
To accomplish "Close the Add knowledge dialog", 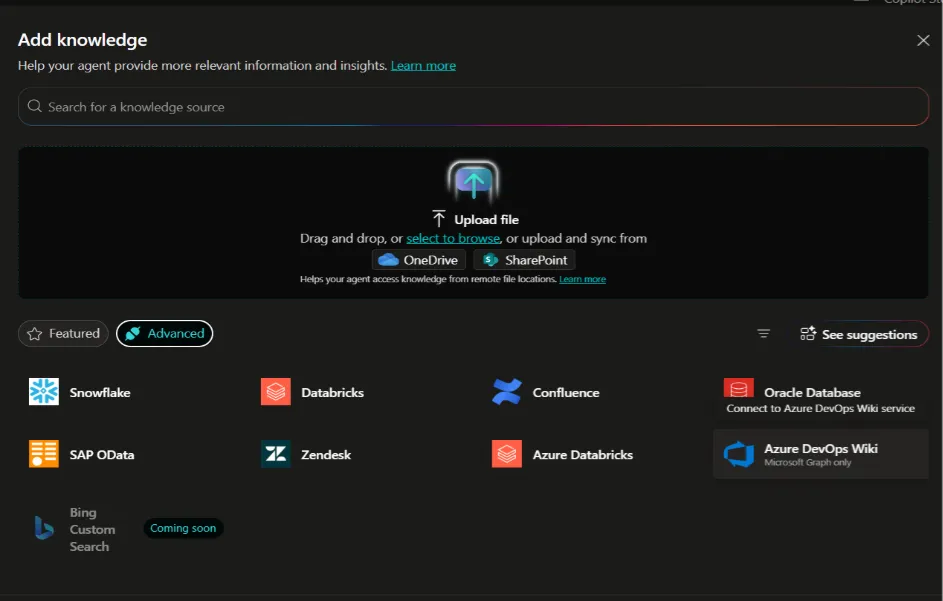I will (x=923, y=40).
